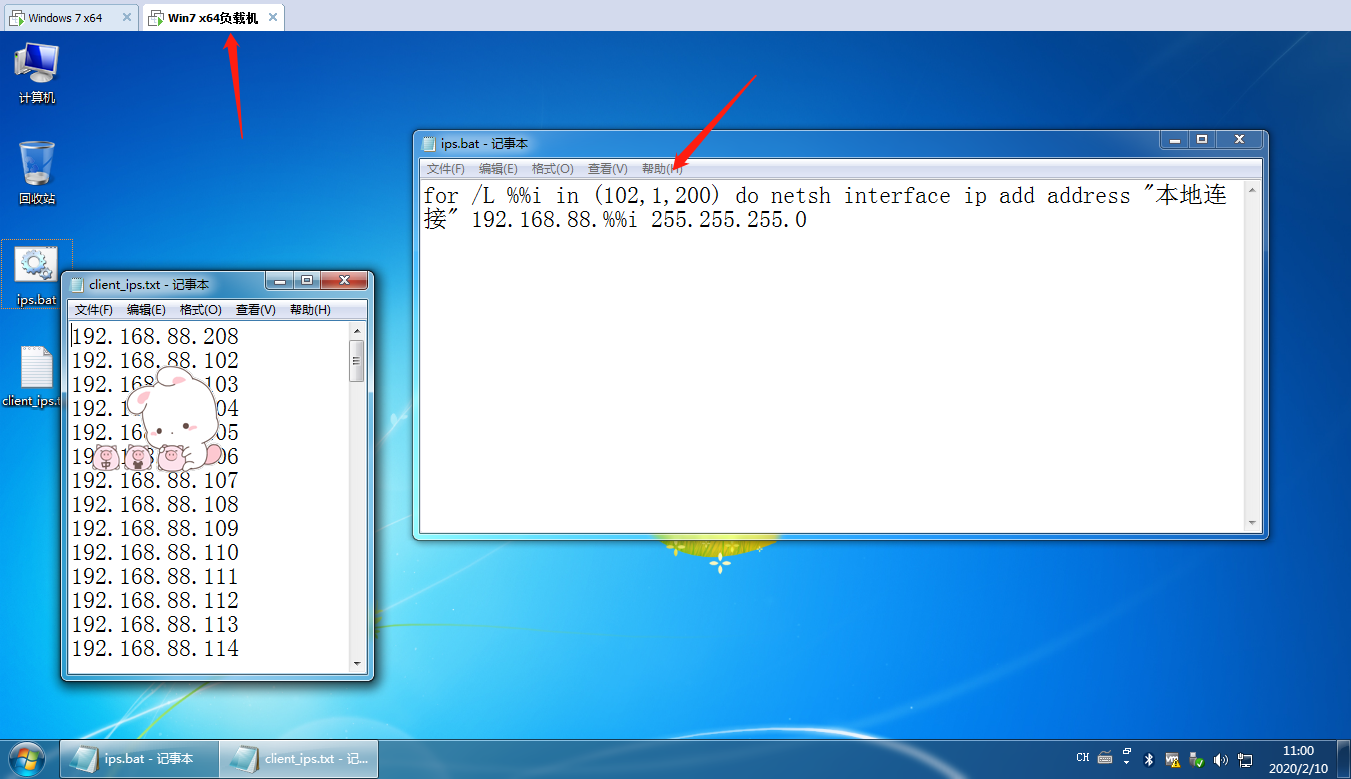Open 文件(F) menu in client_ips.txt Notepad
Screen dimensions: 1351x779
(x=94, y=310)
